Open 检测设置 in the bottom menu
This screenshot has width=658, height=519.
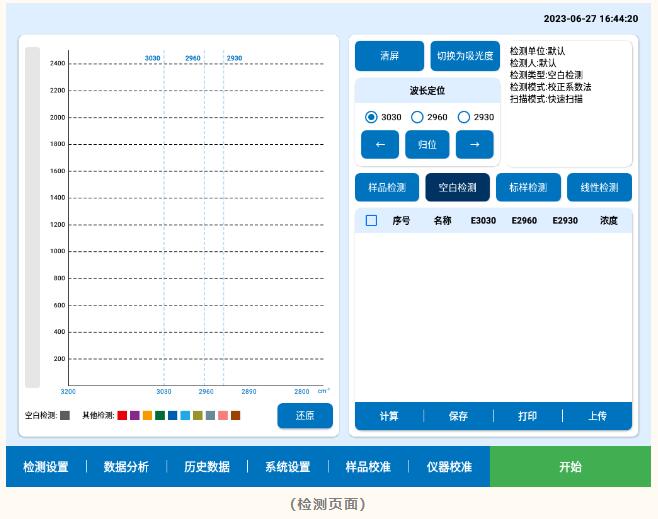pyautogui.click(x=46, y=467)
